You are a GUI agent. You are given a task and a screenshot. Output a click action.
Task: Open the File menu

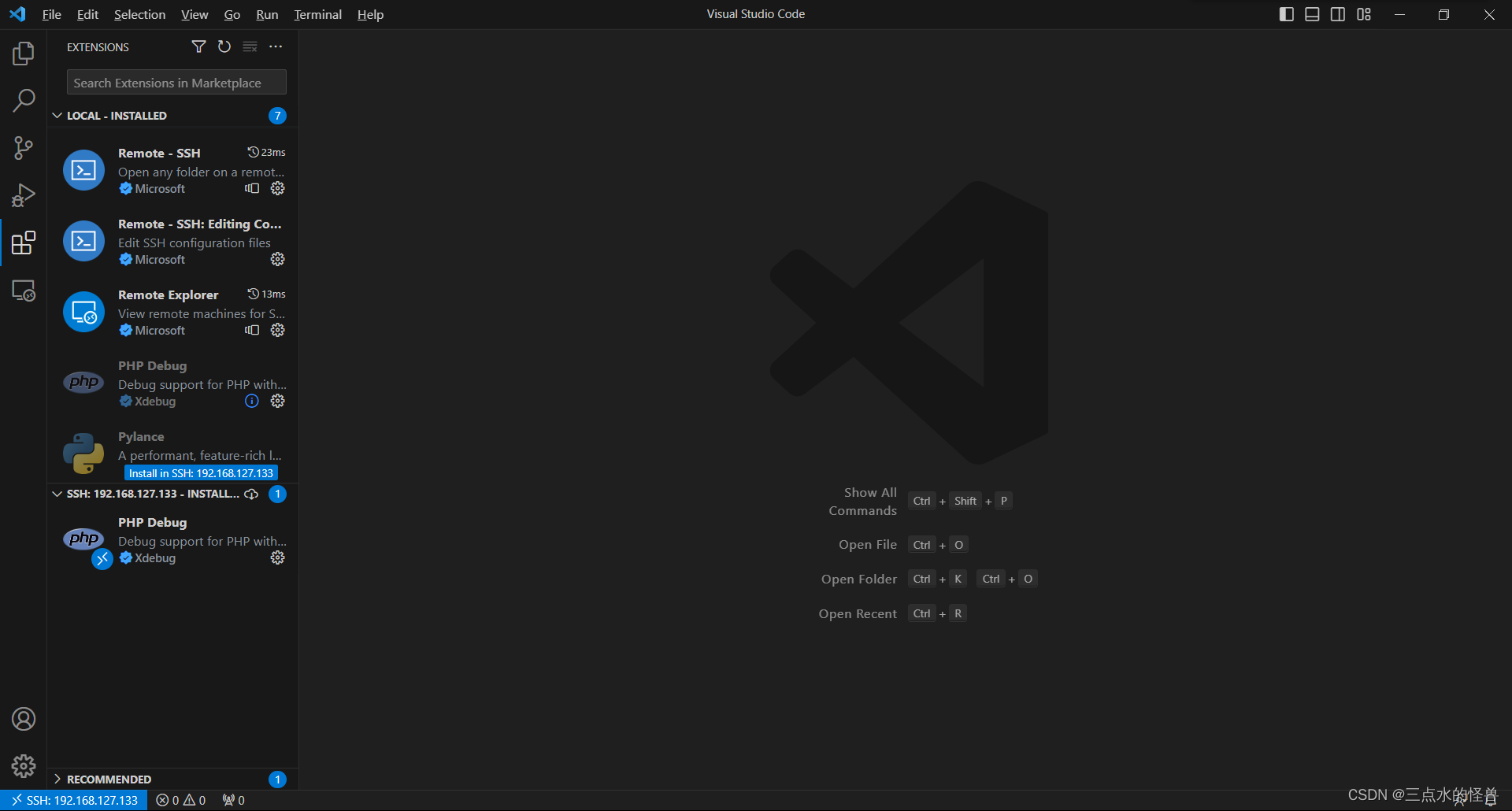tap(52, 14)
